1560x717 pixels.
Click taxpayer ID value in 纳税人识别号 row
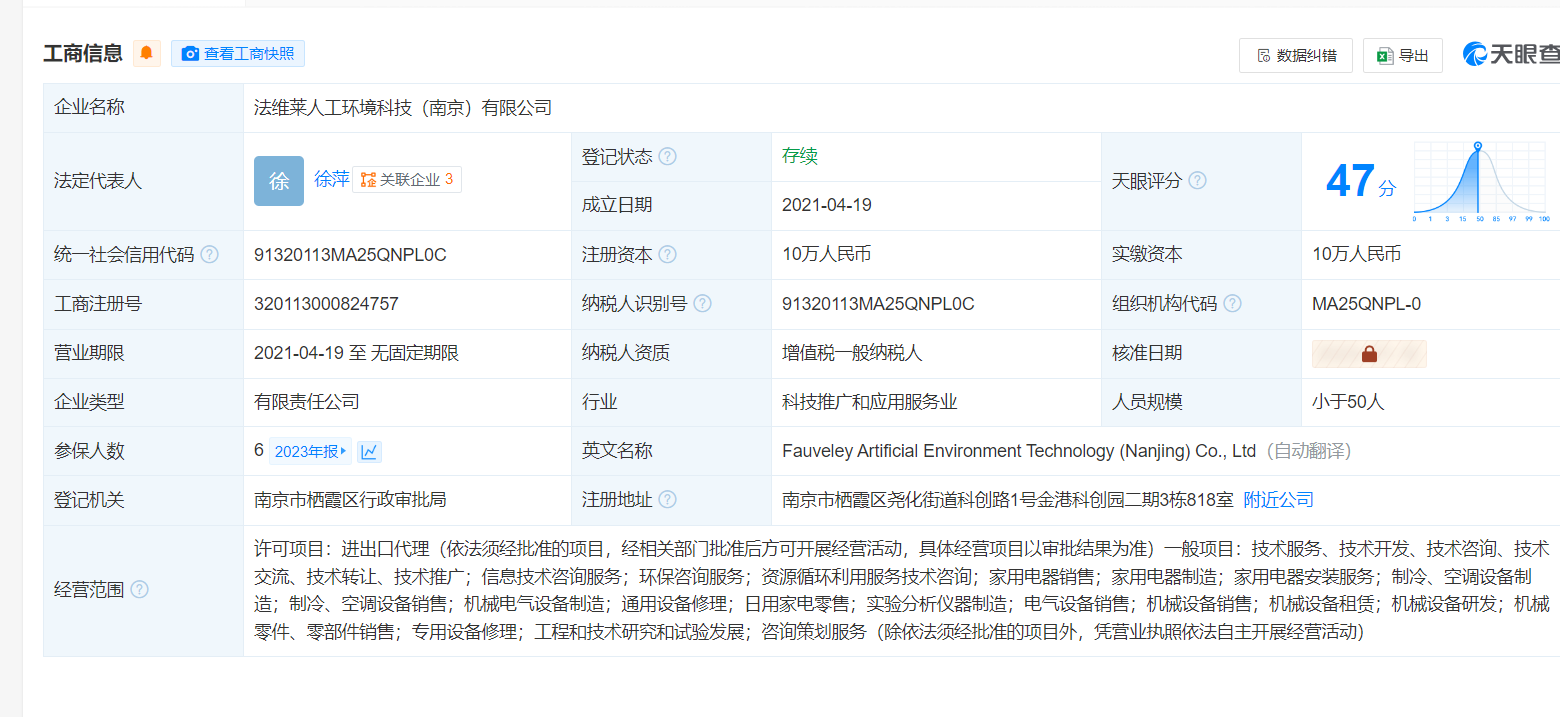coord(878,304)
